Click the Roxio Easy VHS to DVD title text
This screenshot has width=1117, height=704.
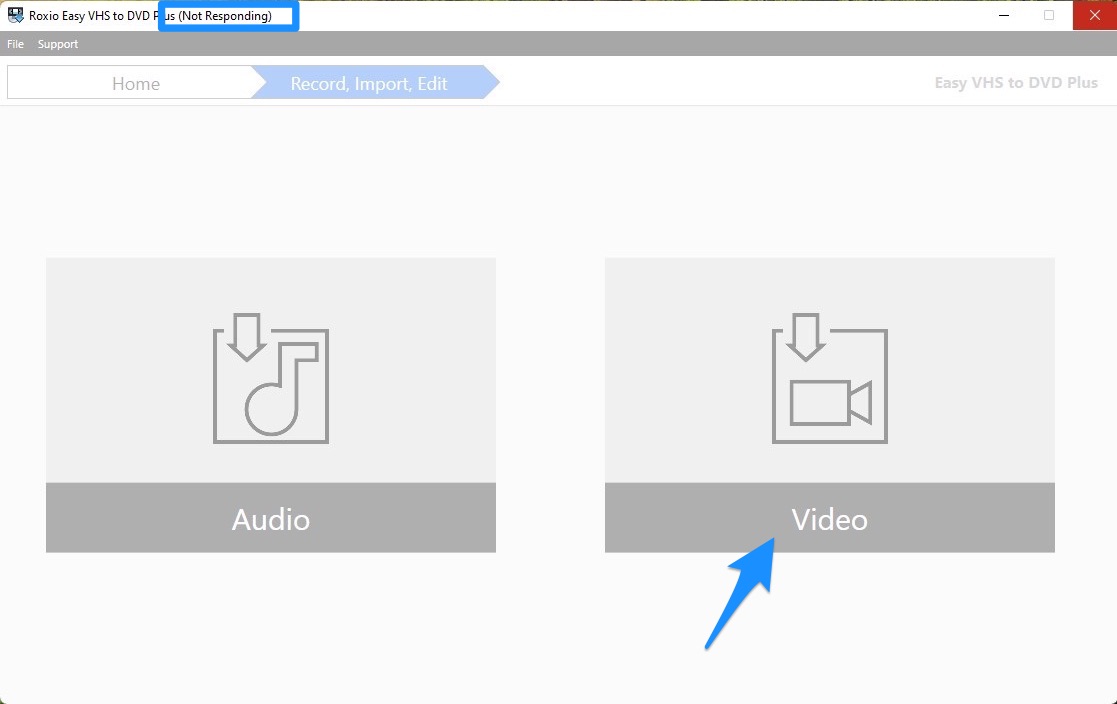point(90,16)
